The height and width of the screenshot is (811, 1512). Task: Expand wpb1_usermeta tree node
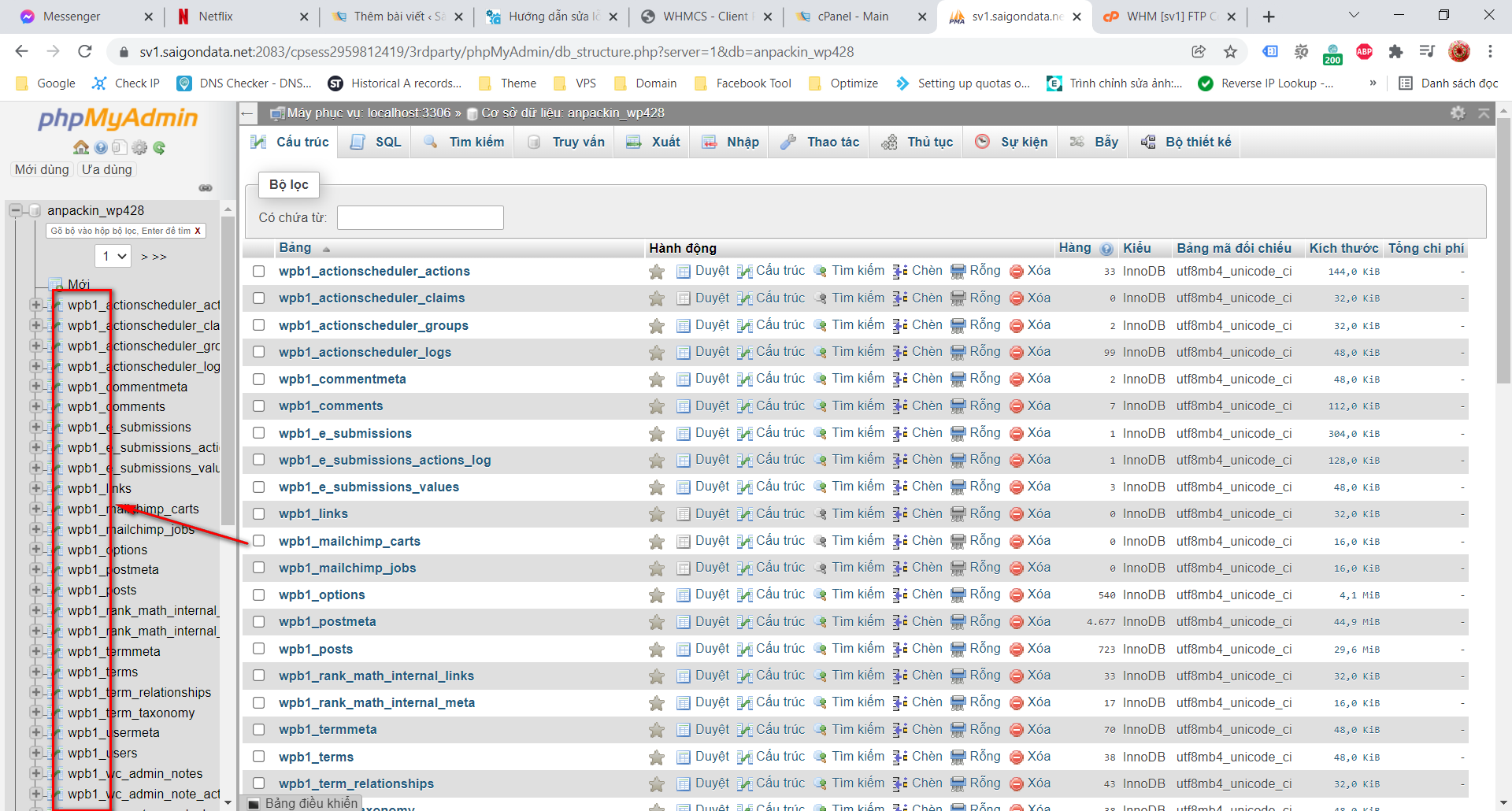pyautogui.click(x=35, y=732)
